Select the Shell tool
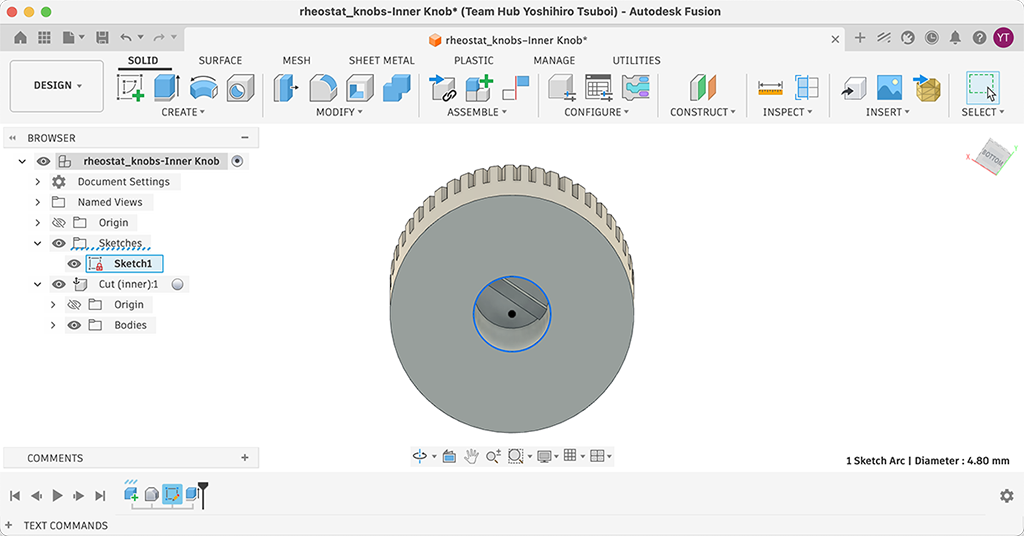This screenshot has width=1024, height=536. pos(360,87)
